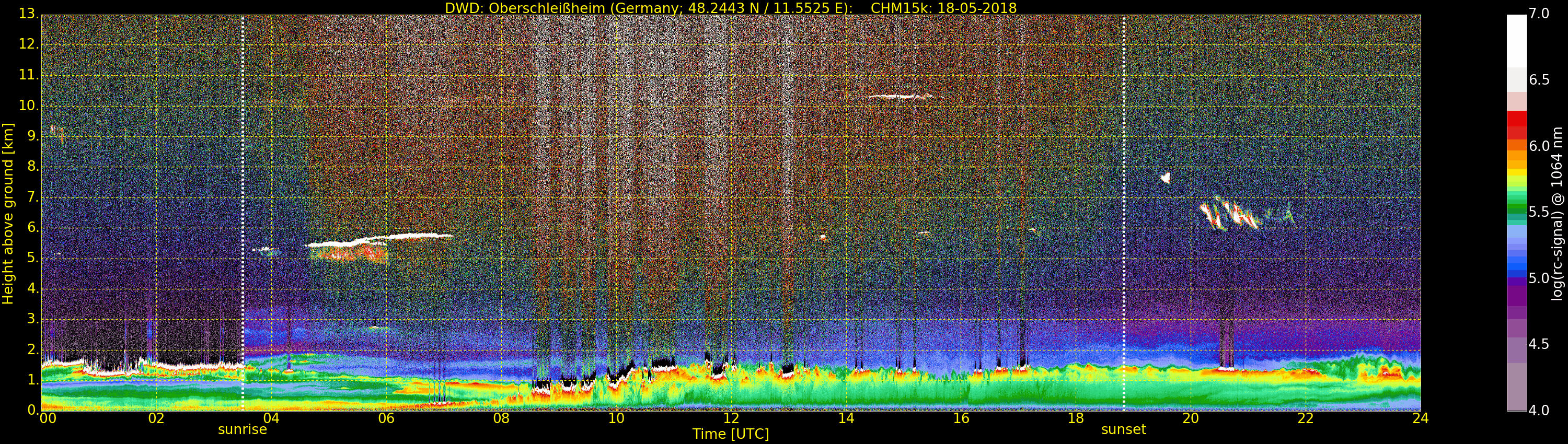Viewport: 1568px width, 444px height.
Task: Pick the white top segment of the colorbar
Action: point(1516,41)
